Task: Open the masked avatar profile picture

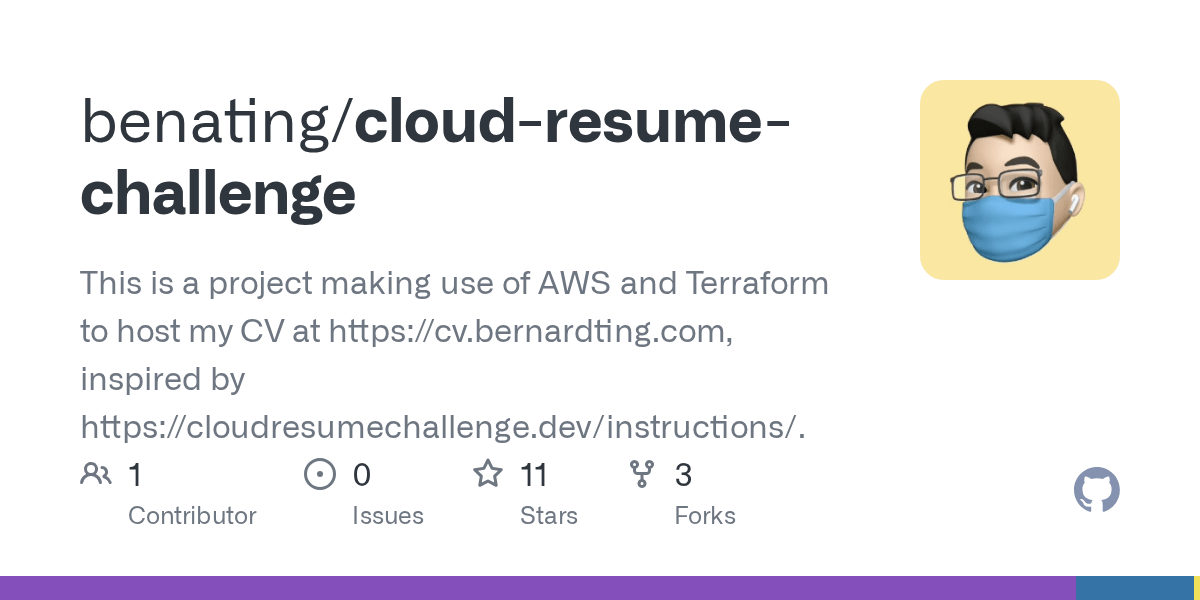Action: click(x=1020, y=180)
